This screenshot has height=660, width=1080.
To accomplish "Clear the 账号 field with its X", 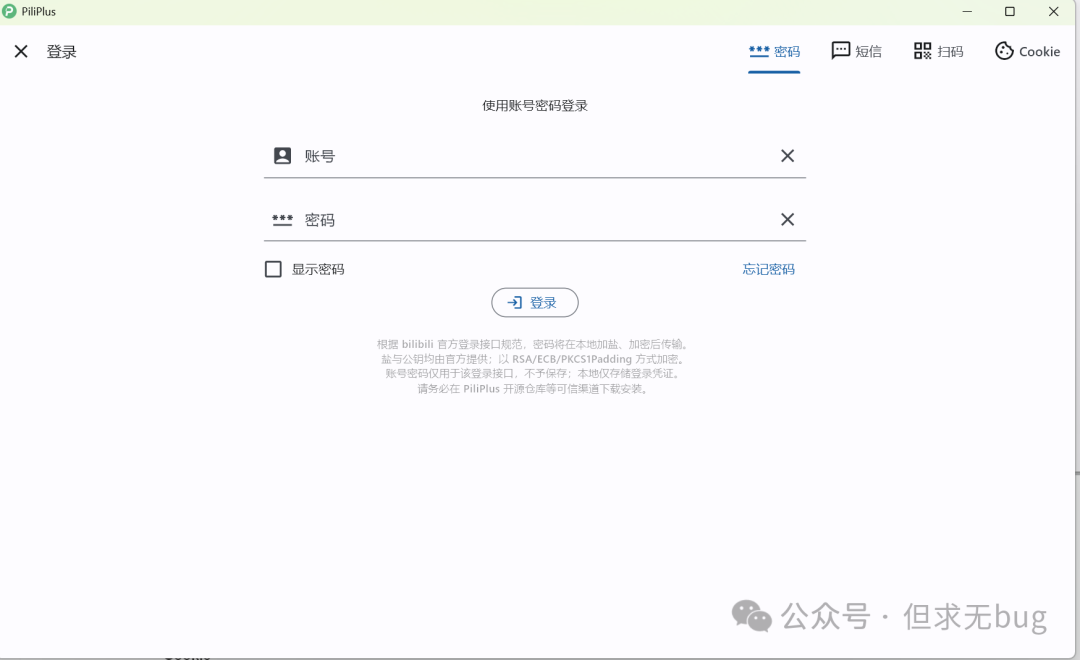I will pos(787,156).
